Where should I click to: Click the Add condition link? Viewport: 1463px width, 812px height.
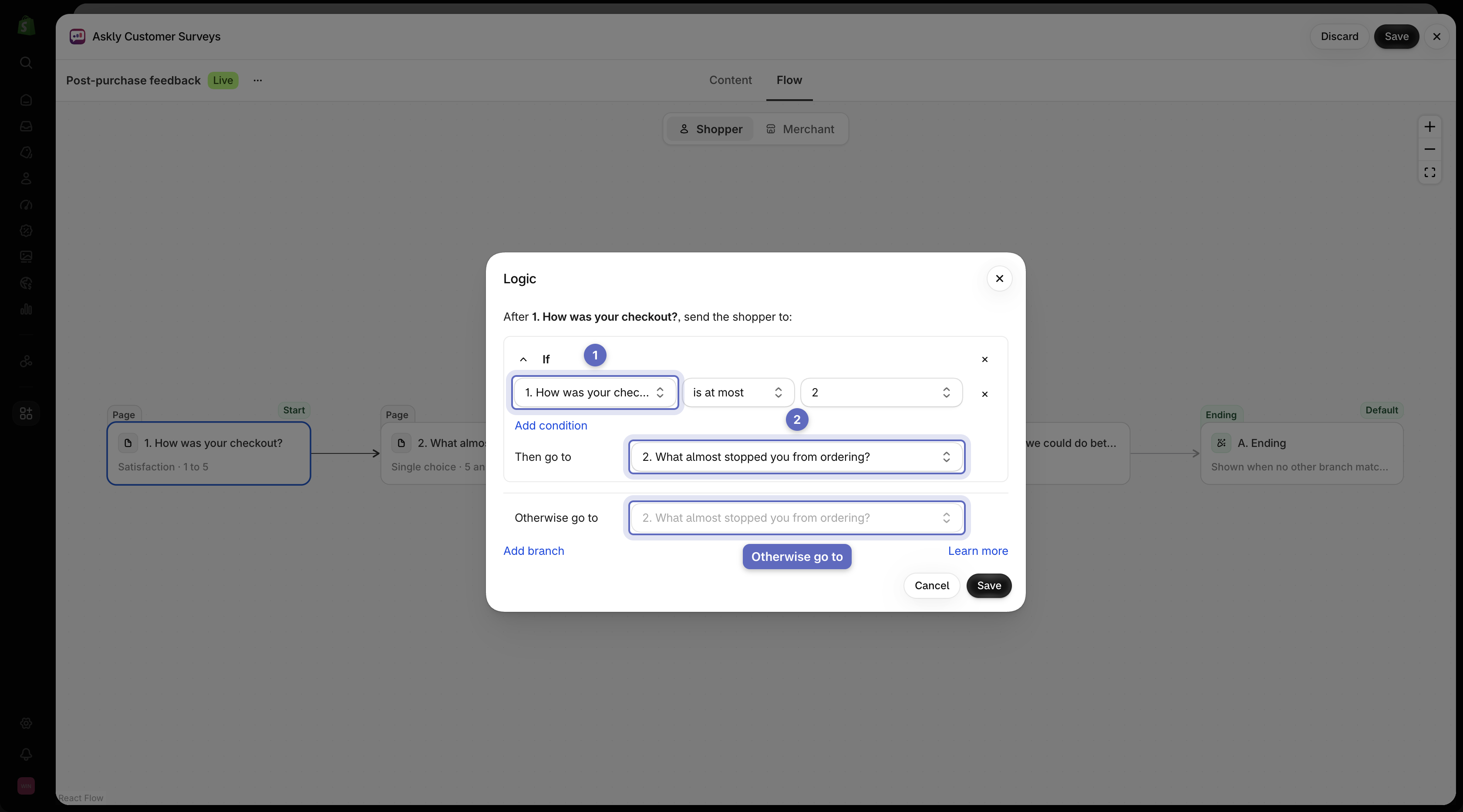point(551,426)
